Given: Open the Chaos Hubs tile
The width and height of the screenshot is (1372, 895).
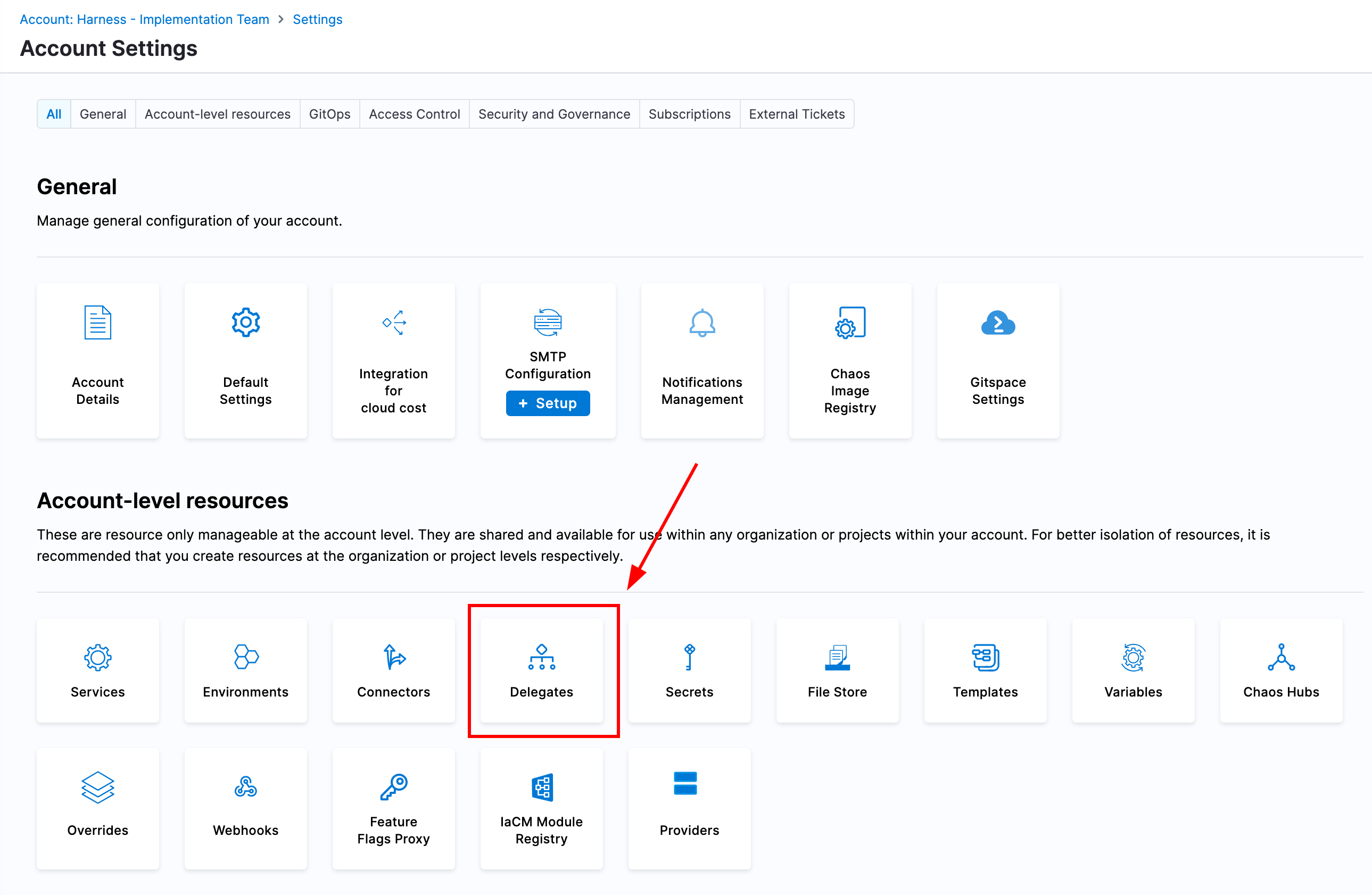Looking at the screenshot, I should click(x=1281, y=670).
